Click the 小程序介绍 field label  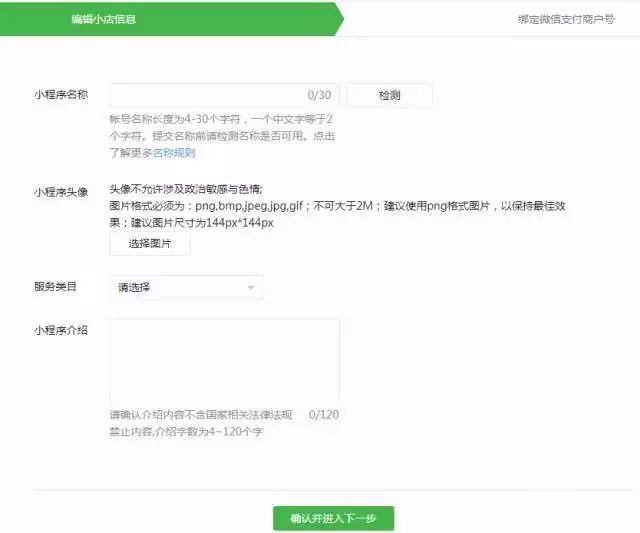60,330
